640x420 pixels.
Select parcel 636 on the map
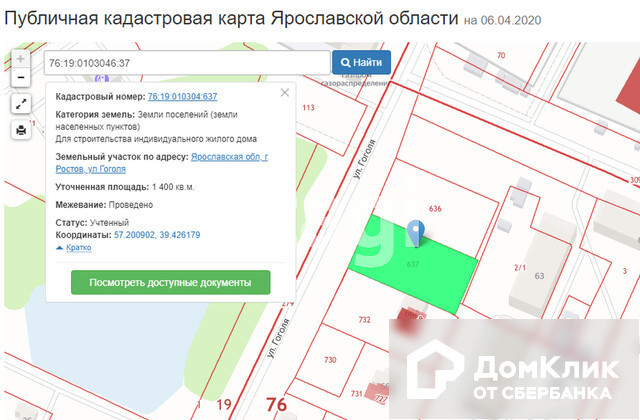coord(436,209)
